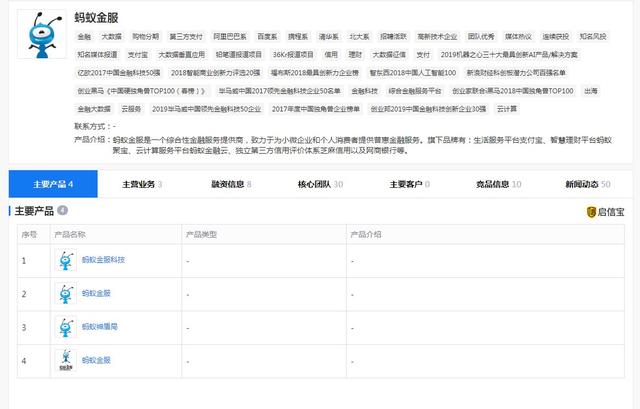This screenshot has height=409, width=640.
Task: Select the 媒体热议 tag
Action: pyautogui.click(x=518, y=37)
